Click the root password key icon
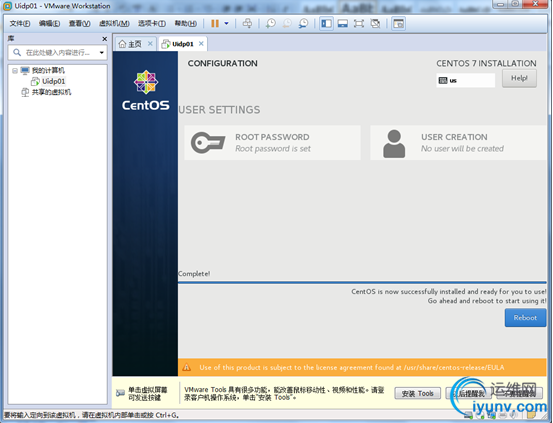Screen dimensions: 553x423 [208, 143]
